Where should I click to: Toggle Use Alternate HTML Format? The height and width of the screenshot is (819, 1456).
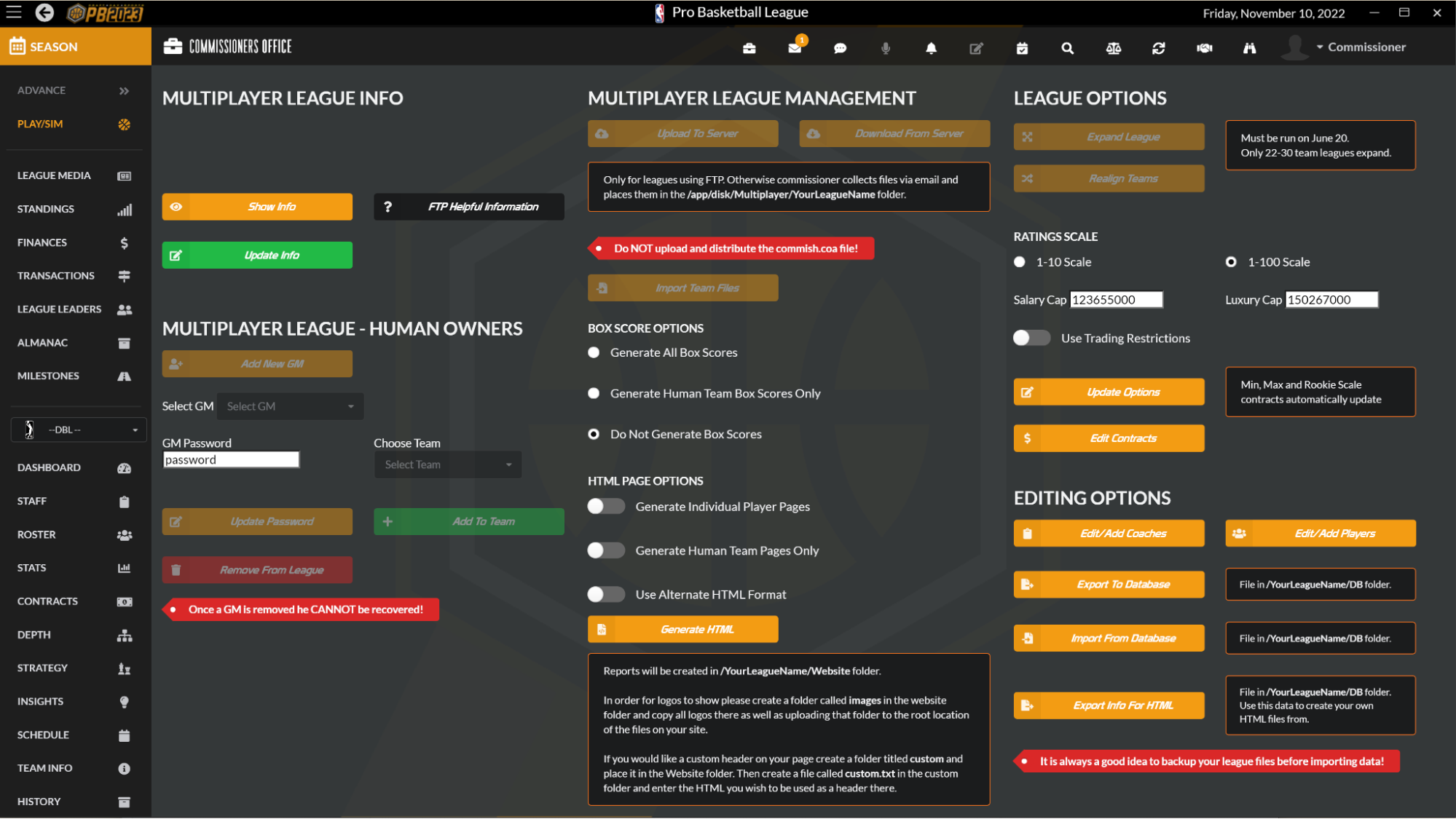click(x=606, y=594)
